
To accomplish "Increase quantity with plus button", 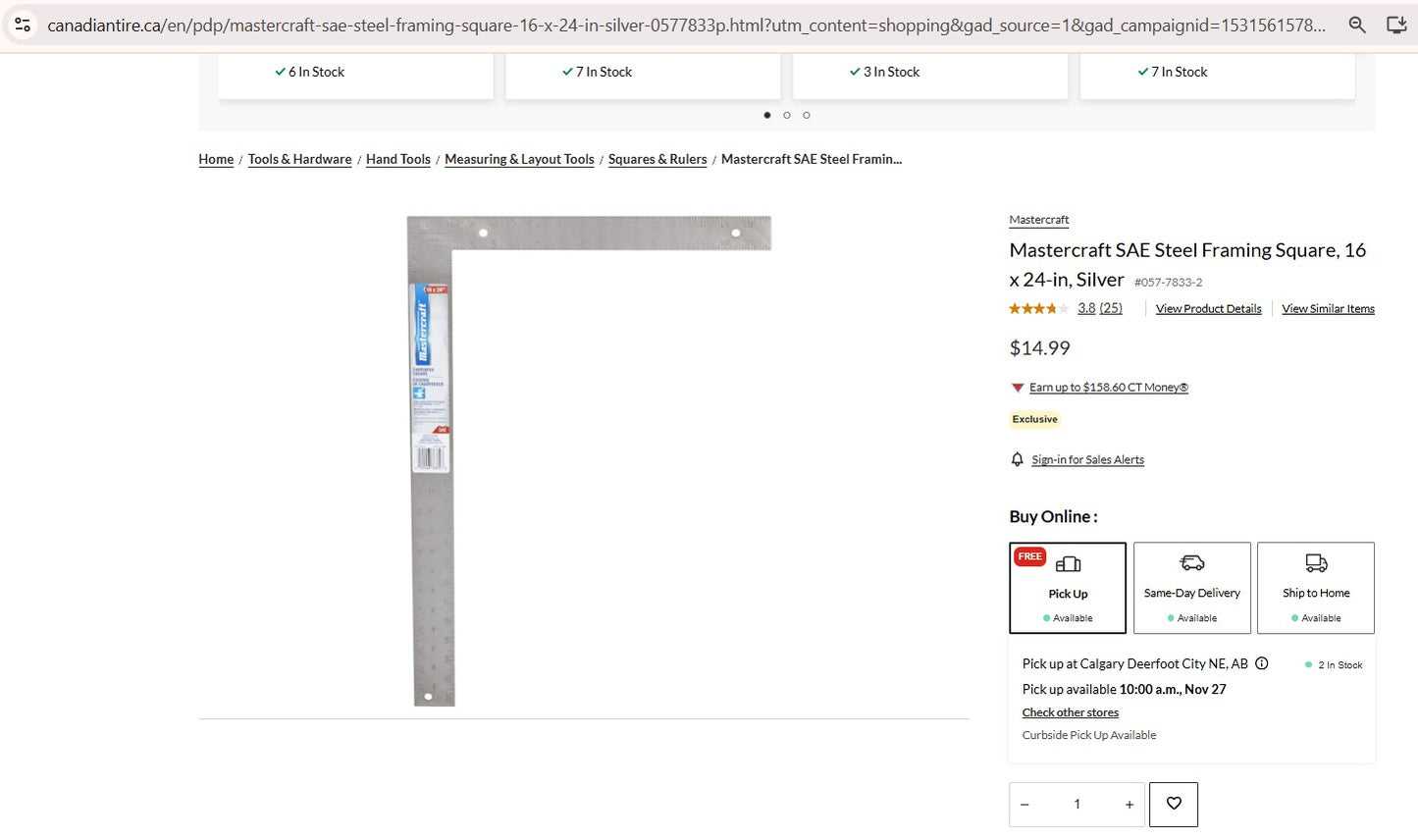I will [x=1129, y=805].
